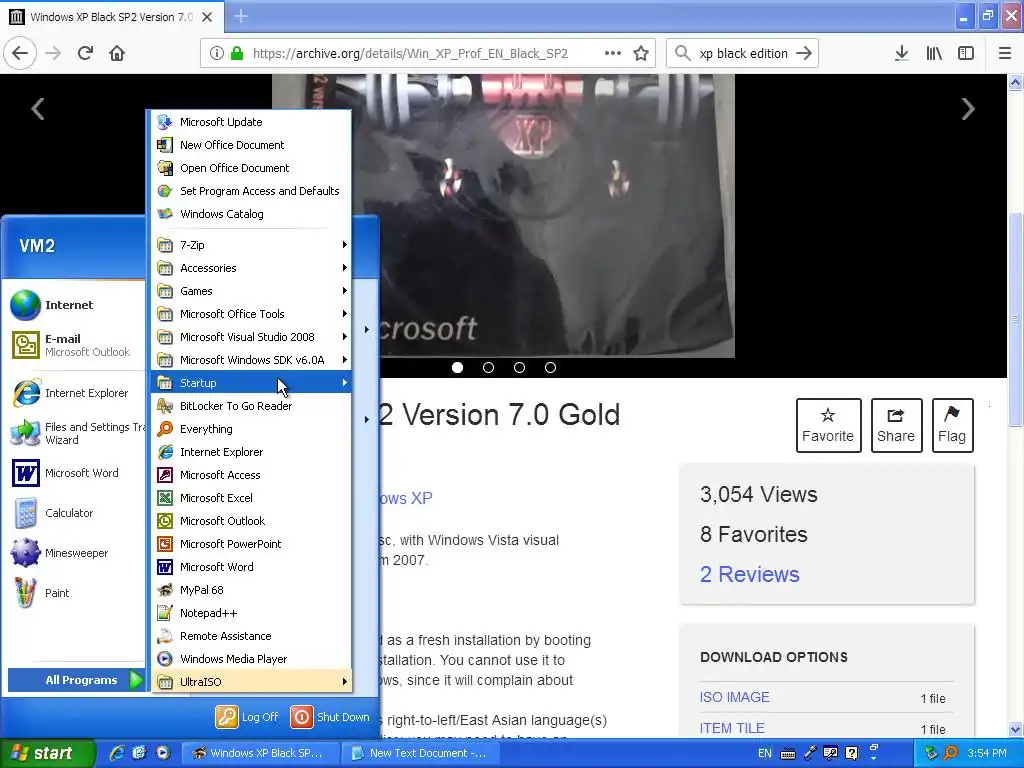Switch to the Windows XP Black SP2 tab
Screen dimensions: 1024x768
coord(111,17)
